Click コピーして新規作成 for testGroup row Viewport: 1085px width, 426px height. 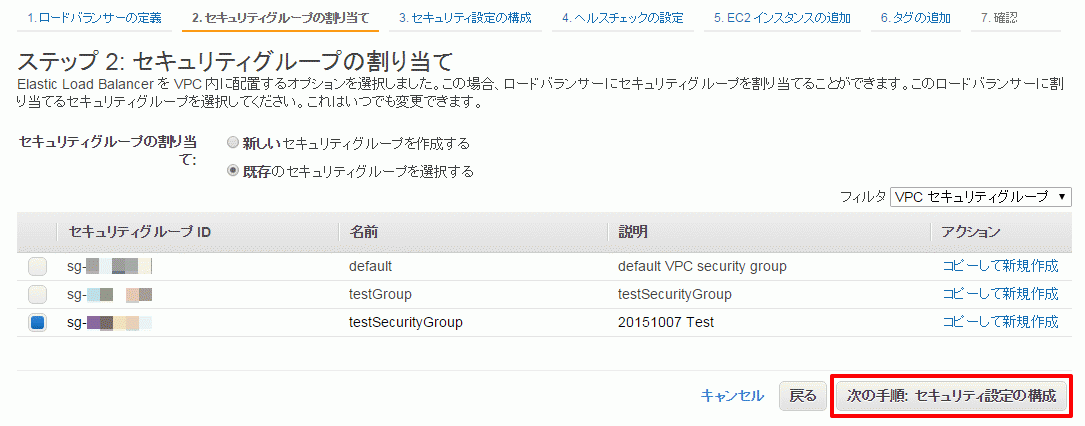point(1000,294)
